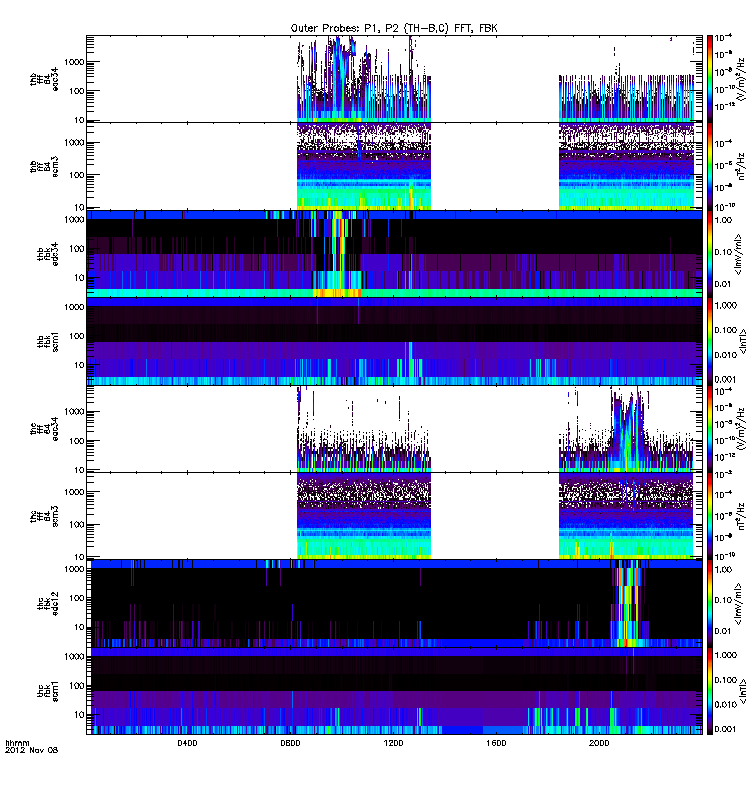Click the '1000' y-axis tick of the thb eac34 panel
750x800 pixels.
click(x=74, y=62)
